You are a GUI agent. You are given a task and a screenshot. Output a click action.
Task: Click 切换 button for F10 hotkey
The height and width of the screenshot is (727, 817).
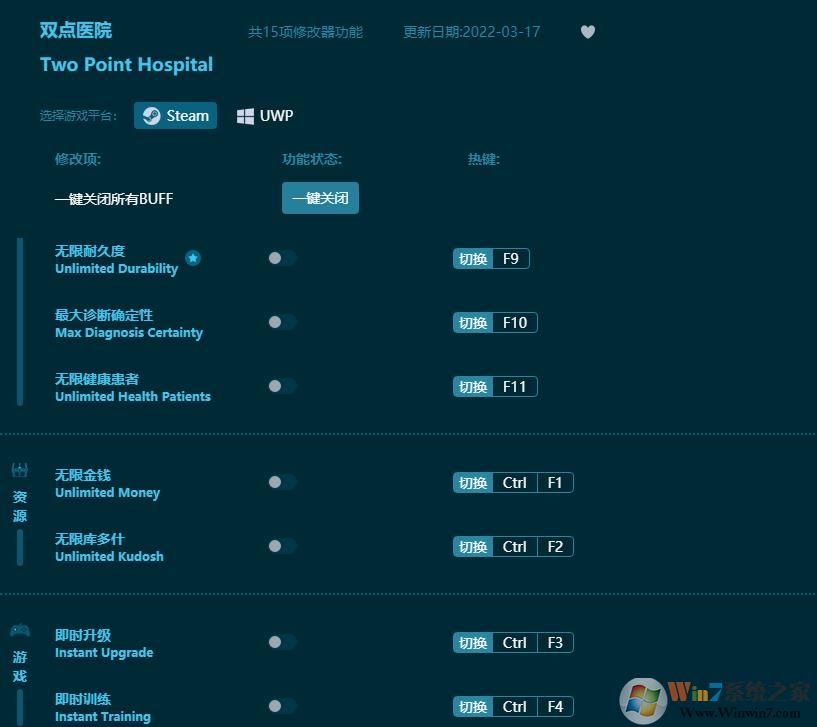473,323
